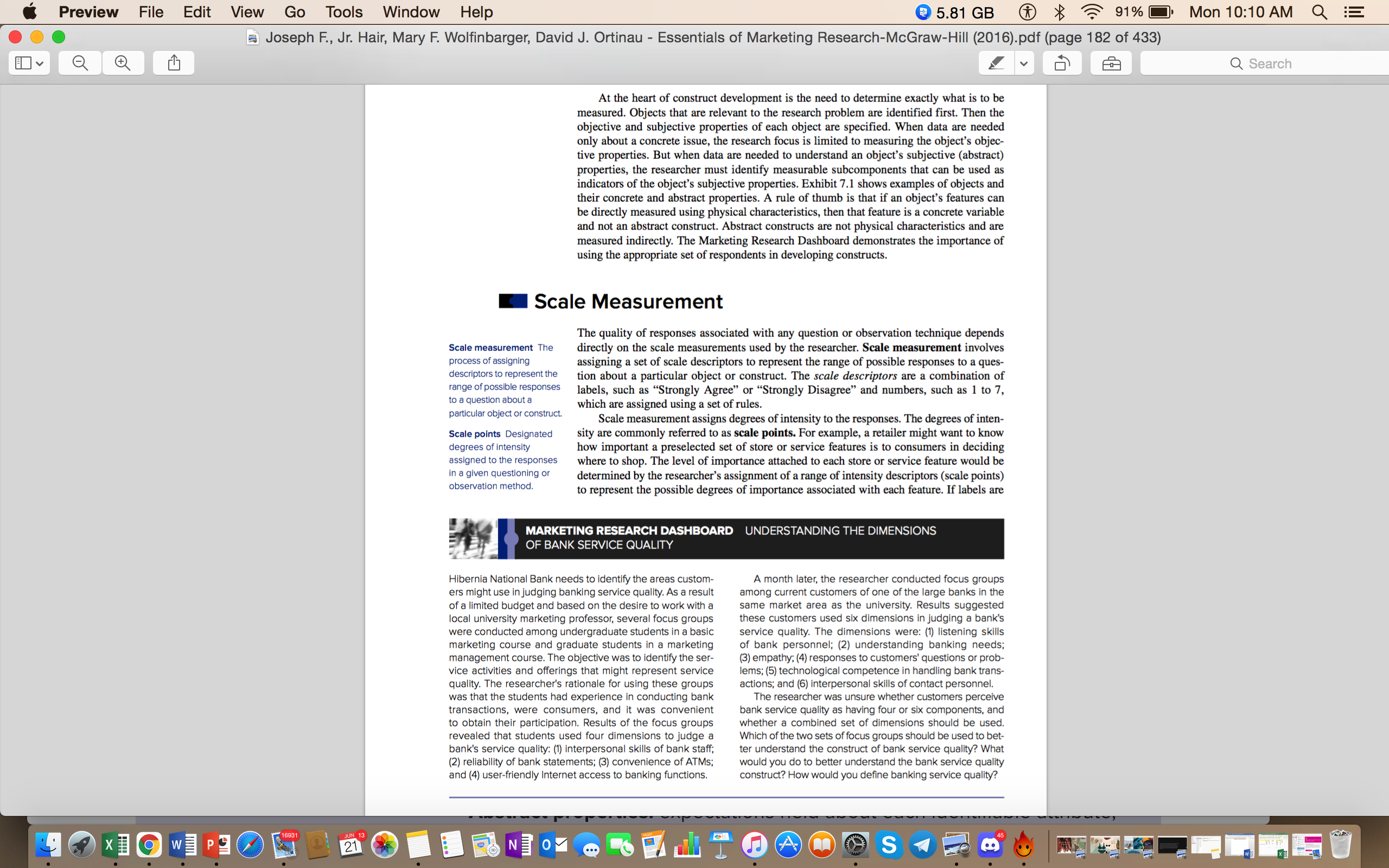Open Mail with 16931 badge
The height and width of the screenshot is (868, 1389).
284,845
